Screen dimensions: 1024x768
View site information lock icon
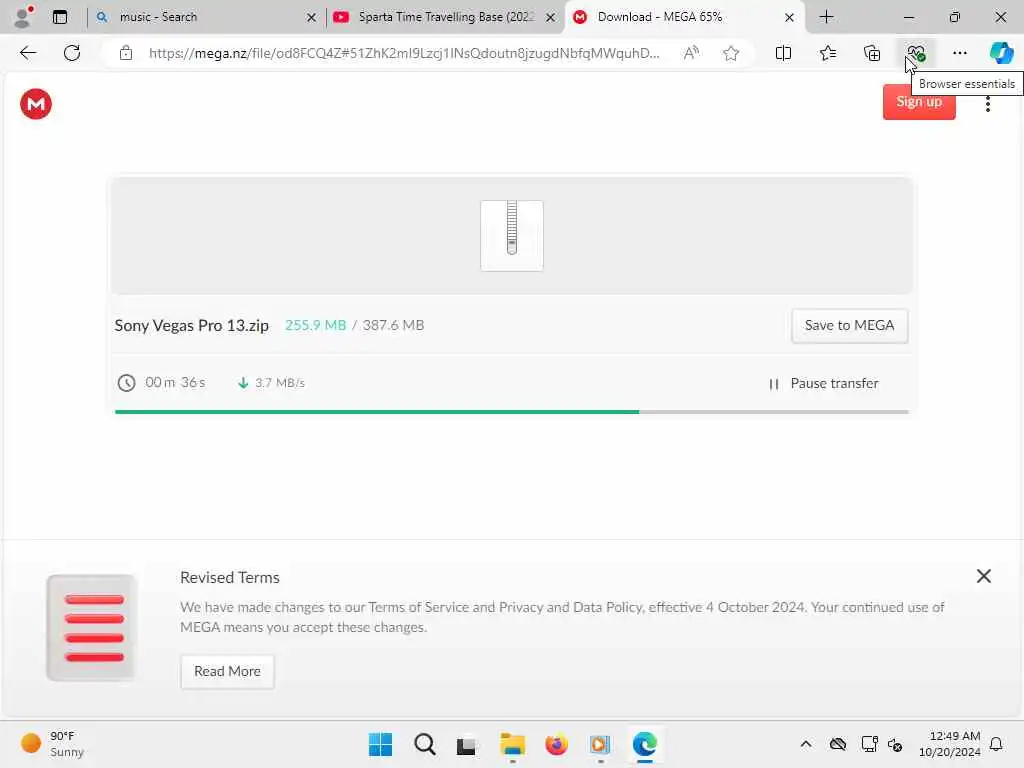pyautogui.click(x=125, y=53)
